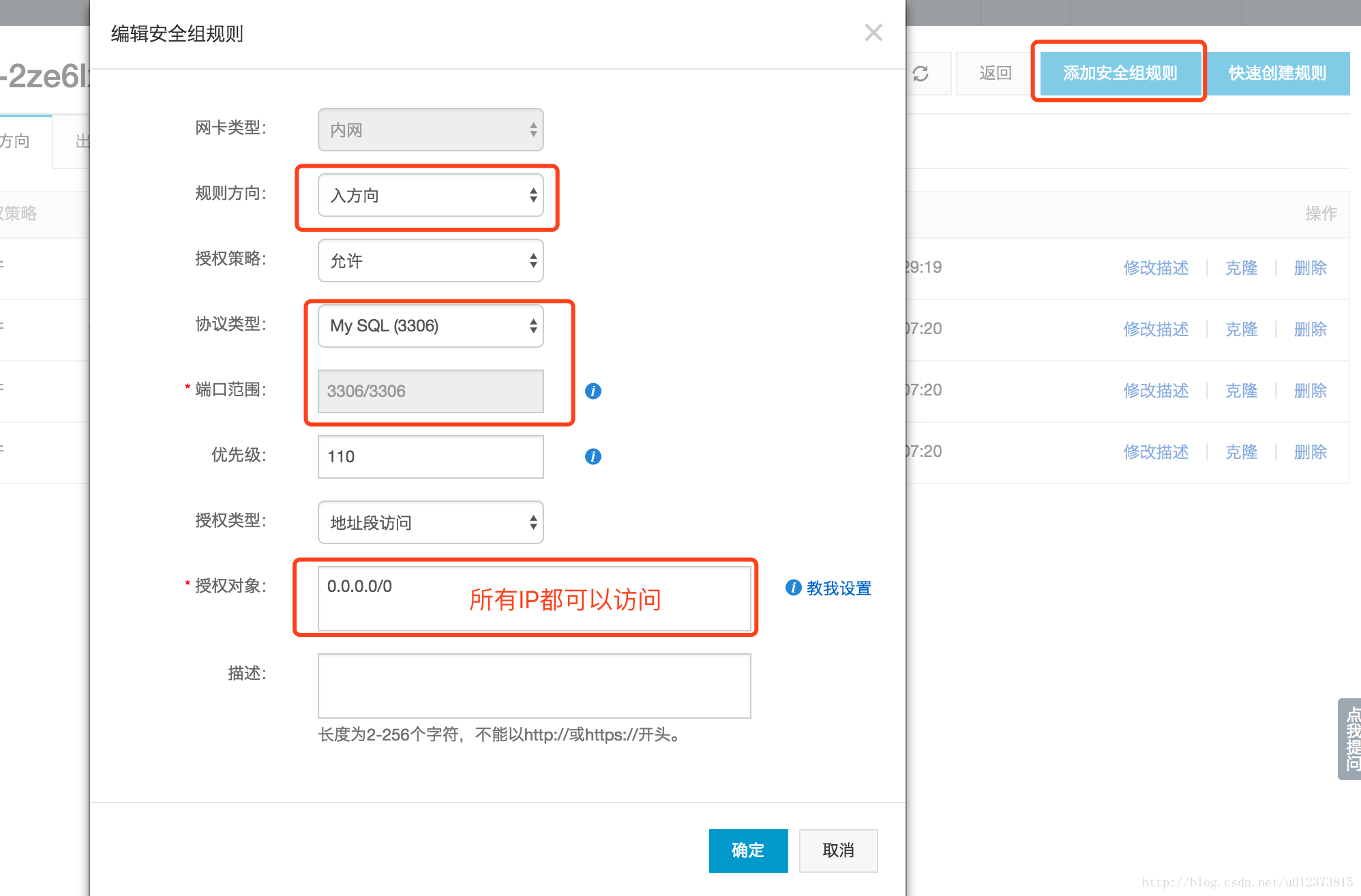Click the info icon beside port range
The width and height of the screenshot is (1361, 896).
tap(593, 391)
